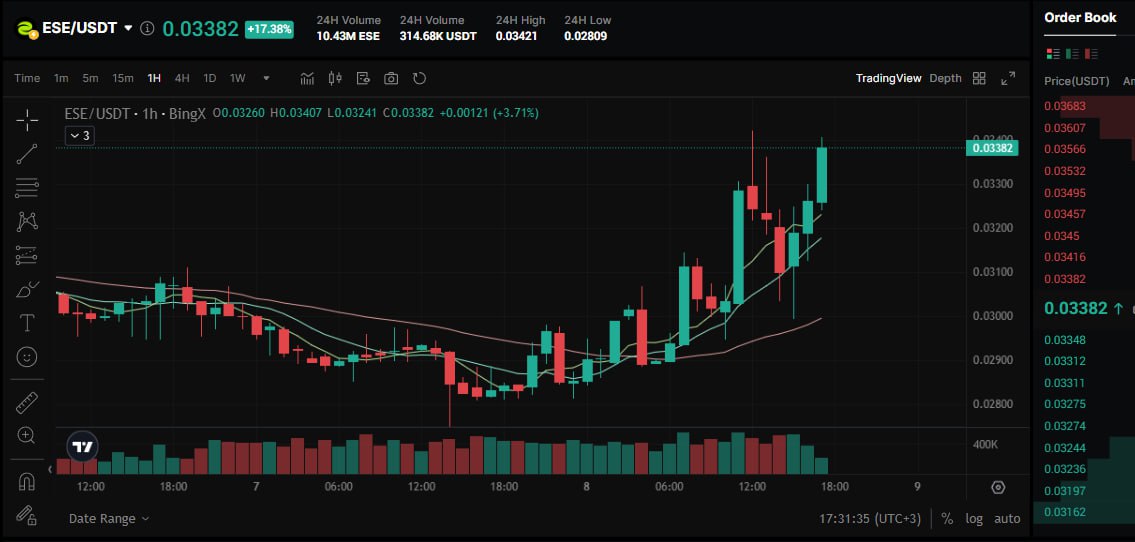Reset the chart with the refresh icon
The image size is (1135, 542).
(x=419, y=78)
